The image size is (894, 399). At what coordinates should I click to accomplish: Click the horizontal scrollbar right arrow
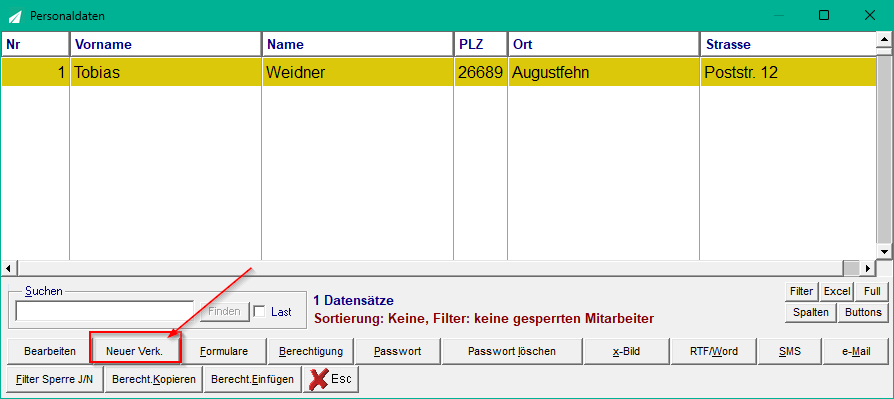coord(868,267)
